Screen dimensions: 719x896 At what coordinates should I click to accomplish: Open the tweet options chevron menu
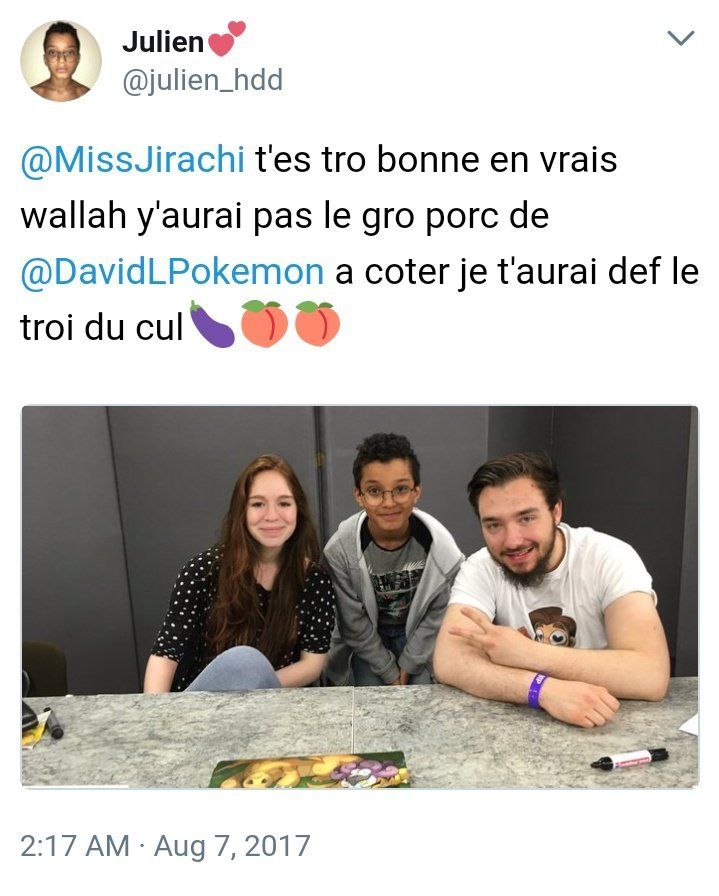(x=681, y=38)
